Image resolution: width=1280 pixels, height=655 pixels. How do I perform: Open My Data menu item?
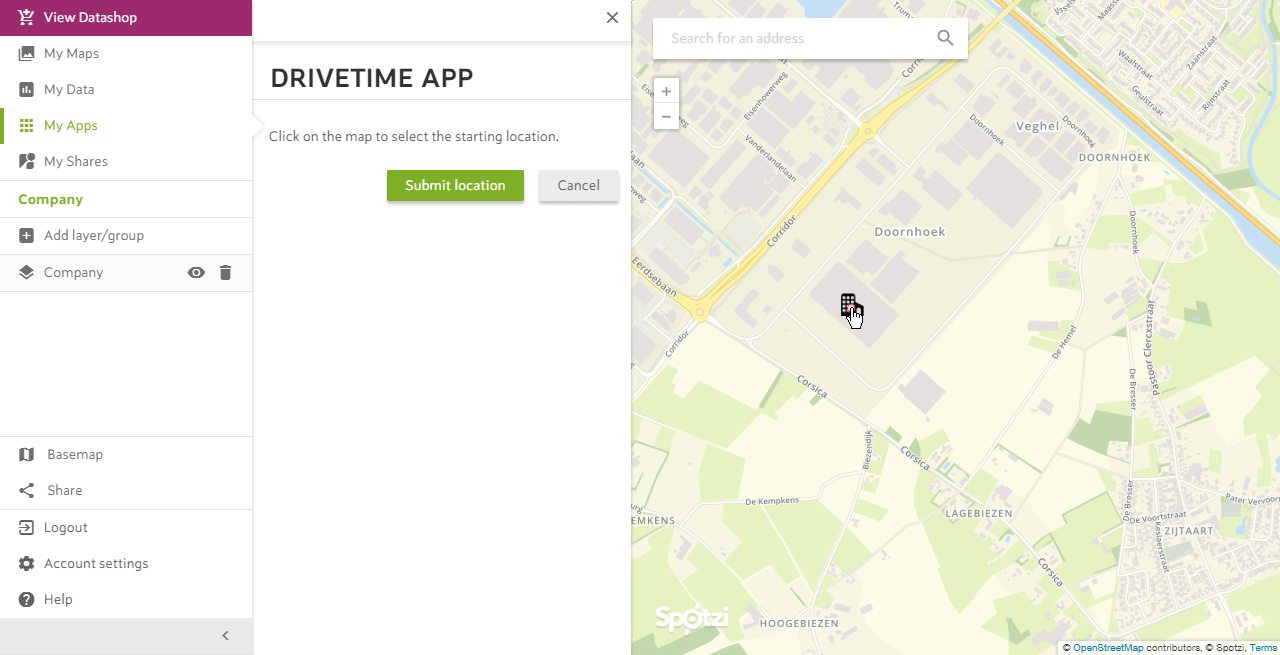click(x=126, y=90)
